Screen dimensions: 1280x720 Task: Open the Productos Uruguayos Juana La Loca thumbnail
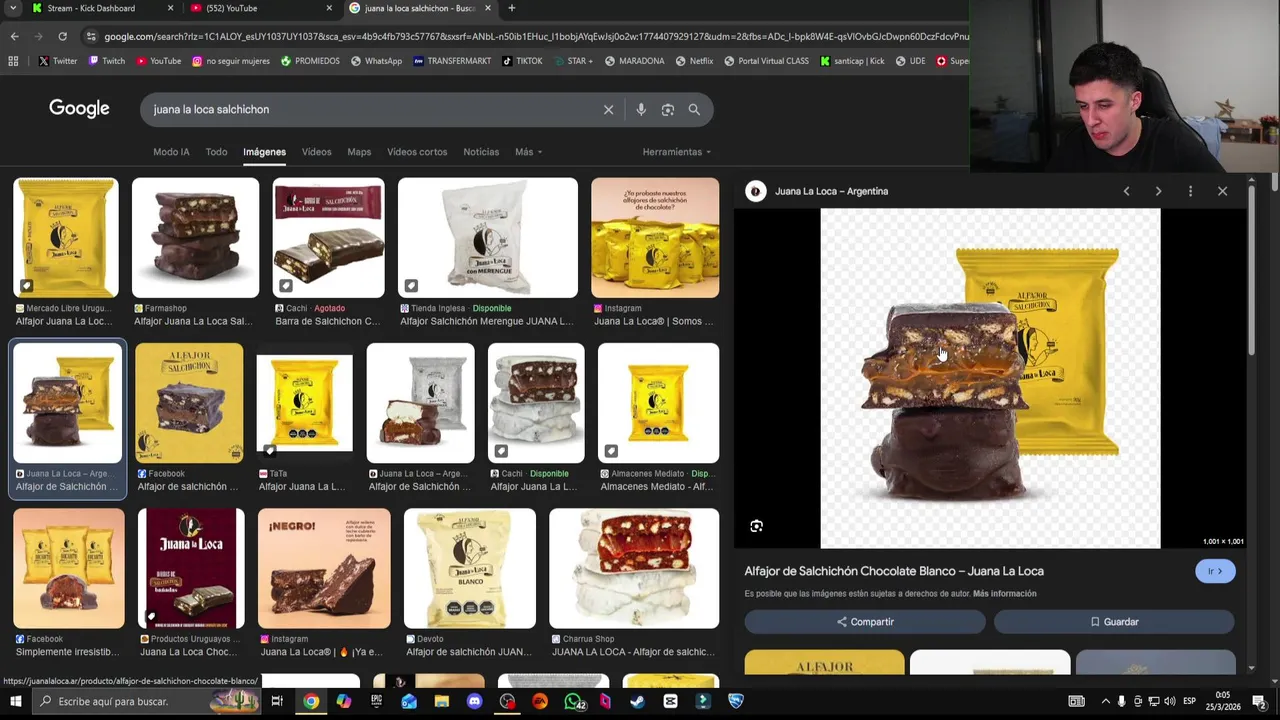pyautogui.click(x=191, y=568)
